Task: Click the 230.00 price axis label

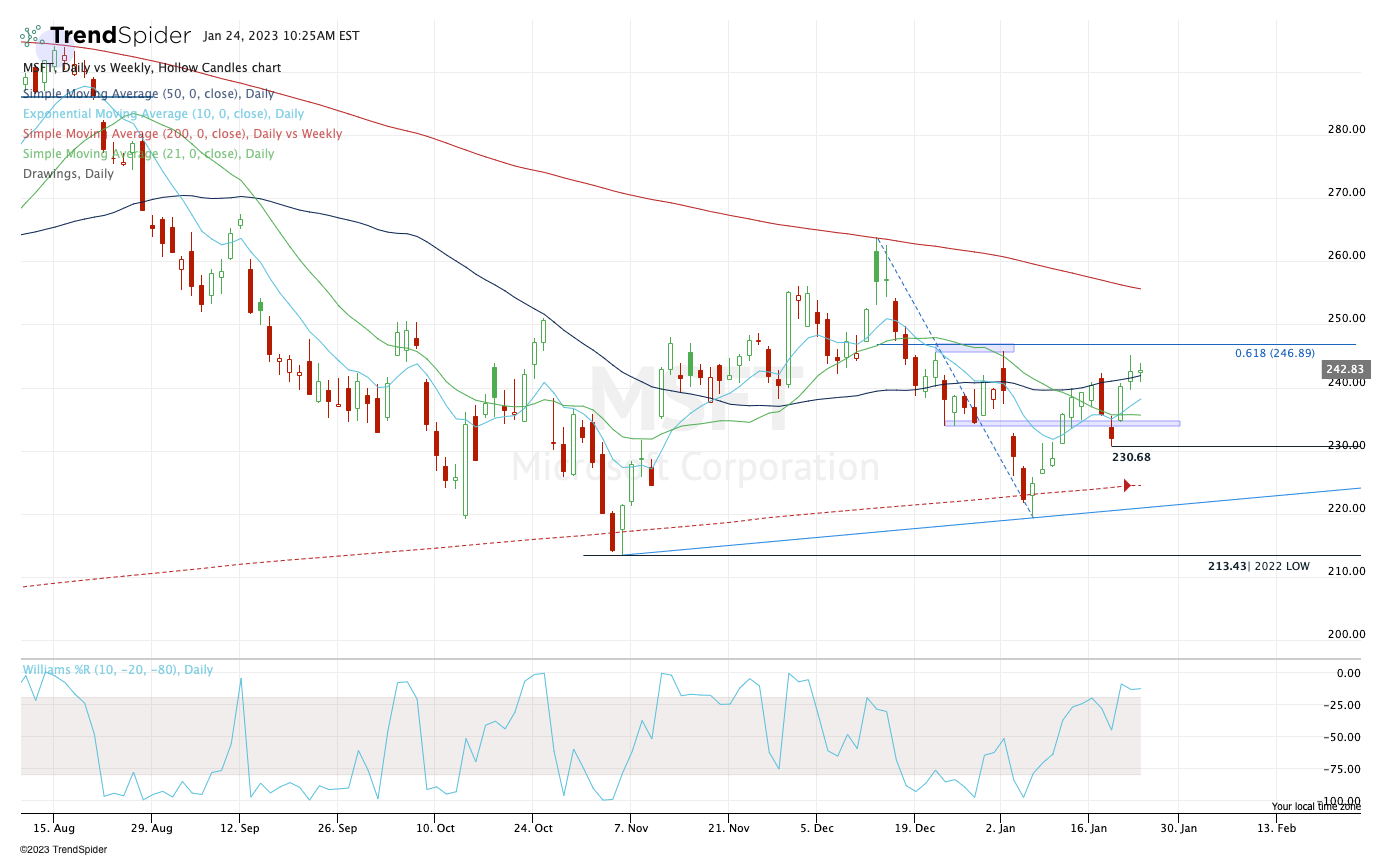Action: 1346,445
